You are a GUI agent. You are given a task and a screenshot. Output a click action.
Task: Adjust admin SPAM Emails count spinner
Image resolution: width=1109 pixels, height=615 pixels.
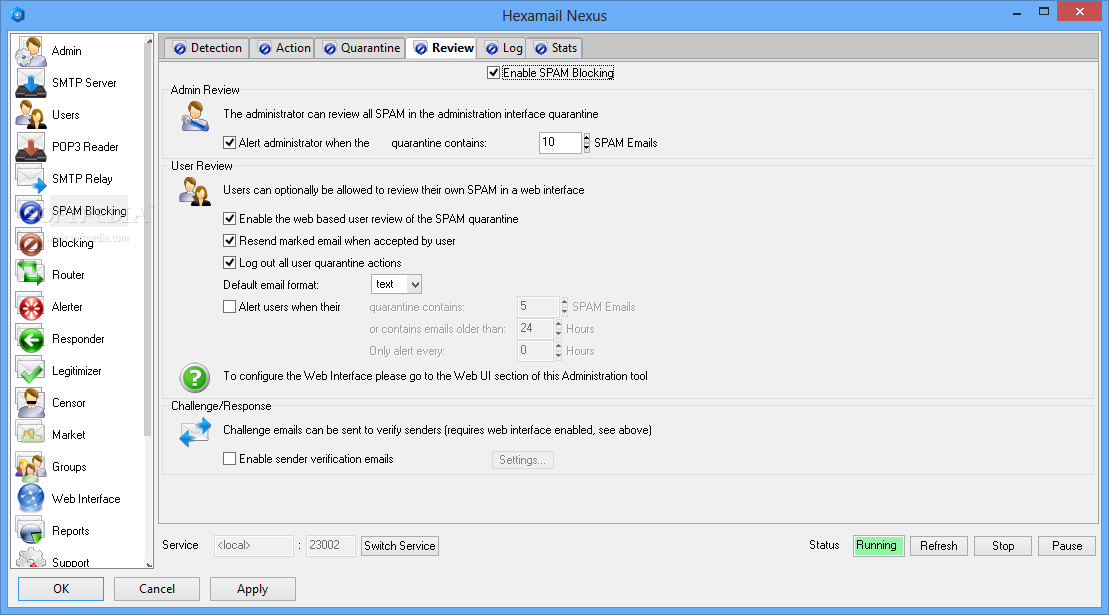tap(586, 143)
